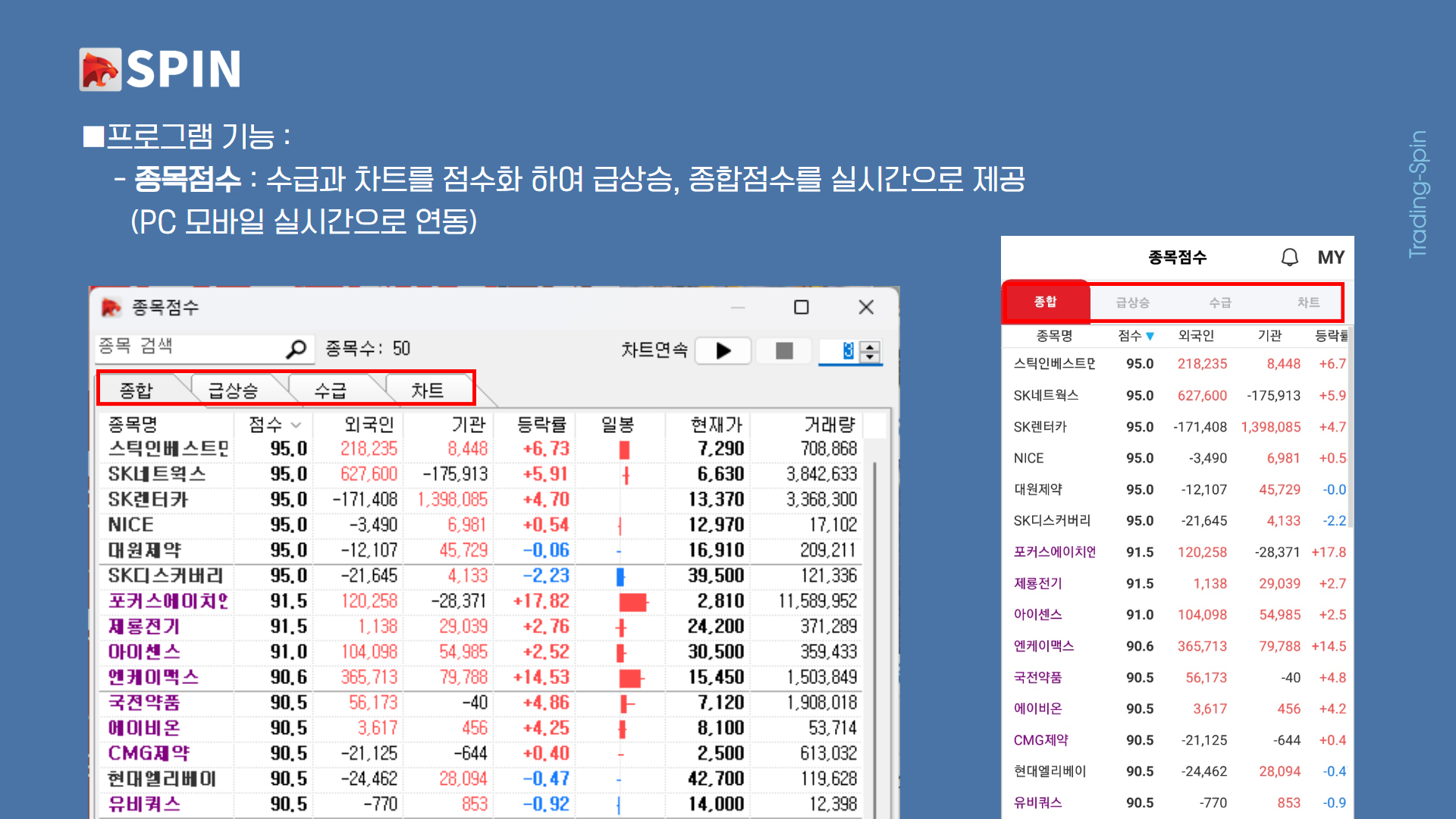Close the 종목점수 window
Image resolution: width=1456 pixels, height=819 pixels.
click(x=866, y=307)
